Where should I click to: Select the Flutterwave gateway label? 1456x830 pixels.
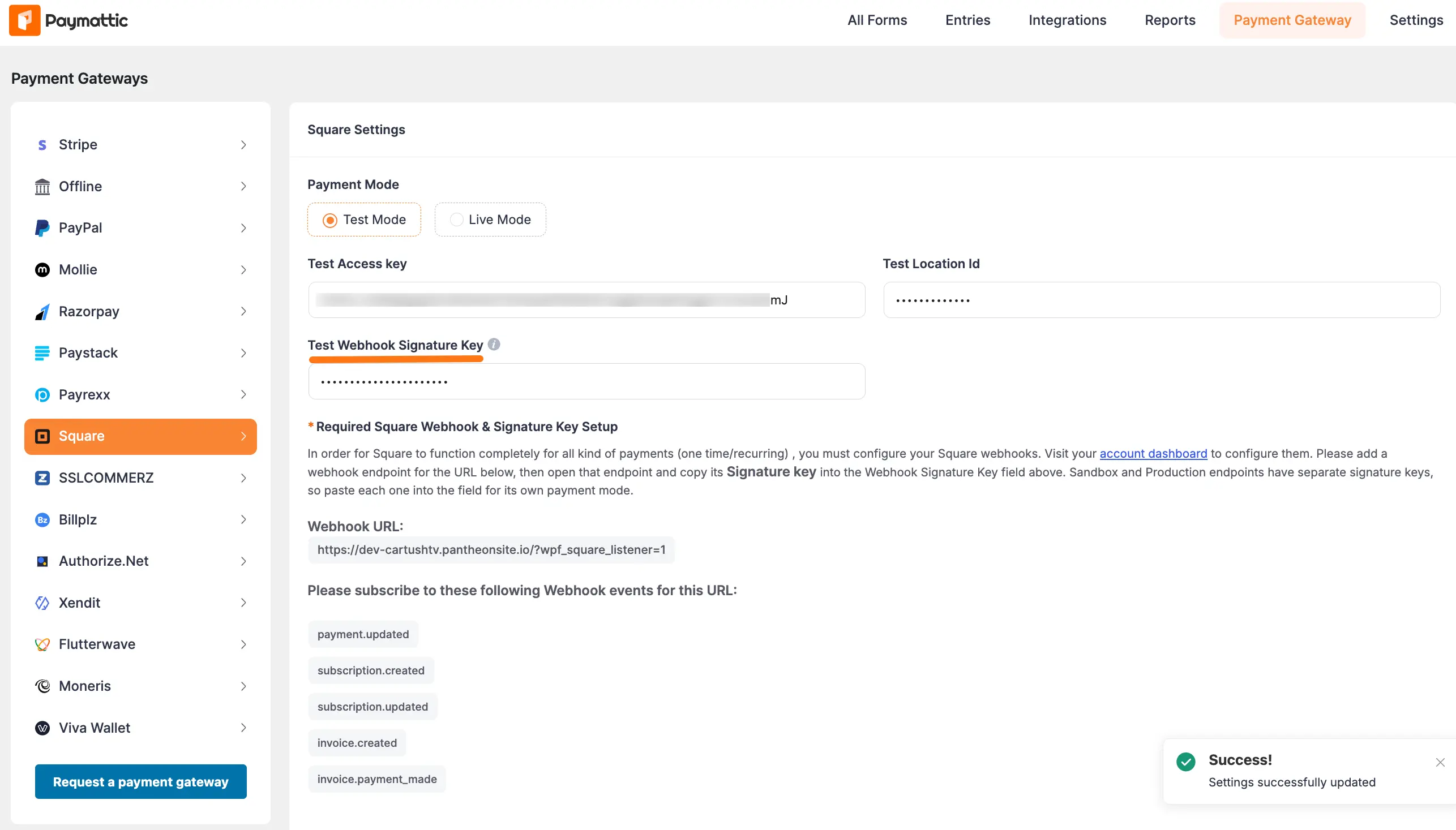pos(97,645)
